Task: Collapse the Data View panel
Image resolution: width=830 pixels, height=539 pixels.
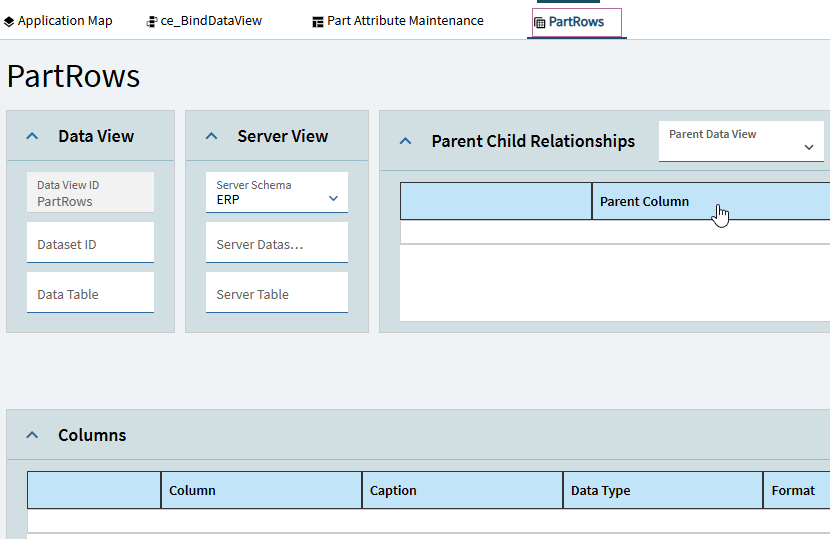Action: tap(32, 137)
